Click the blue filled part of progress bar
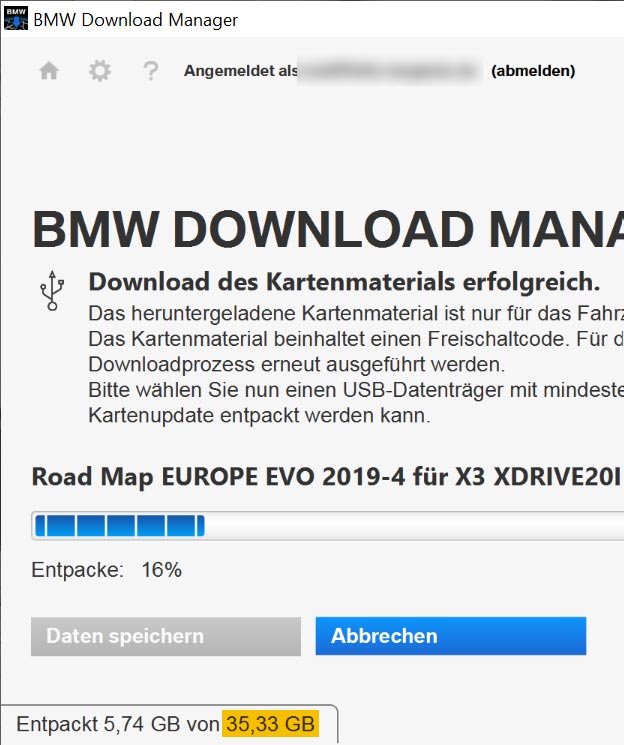This screenshot has height=745, width=624. click(118, 526)
